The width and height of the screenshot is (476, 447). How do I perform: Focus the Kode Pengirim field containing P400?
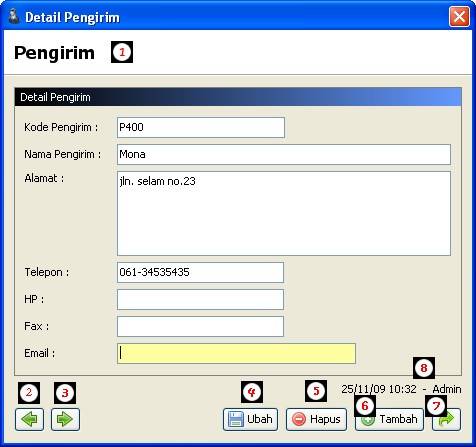pyautogui.click(x=201, y=127)
